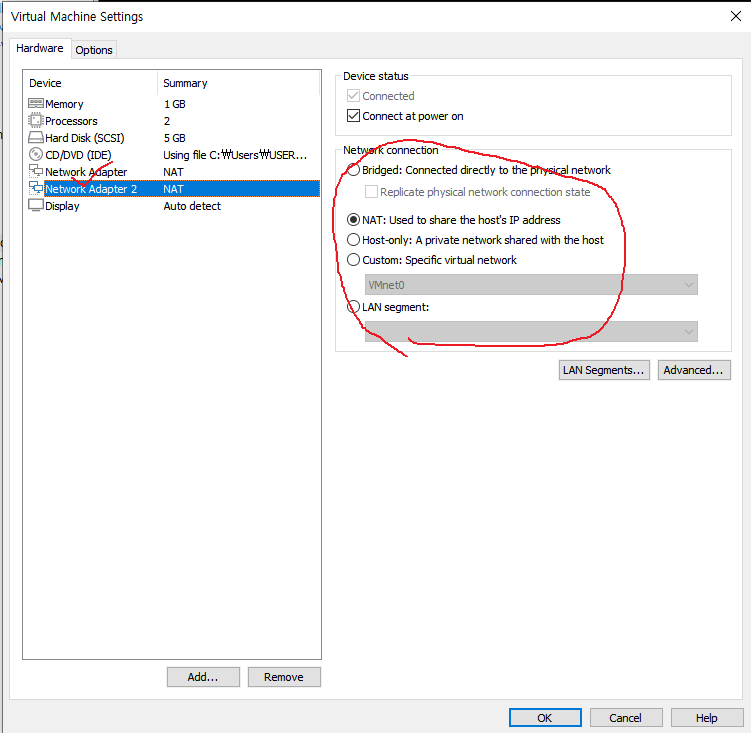
Task: Click the Memory device icon
Action: point(36,103)
